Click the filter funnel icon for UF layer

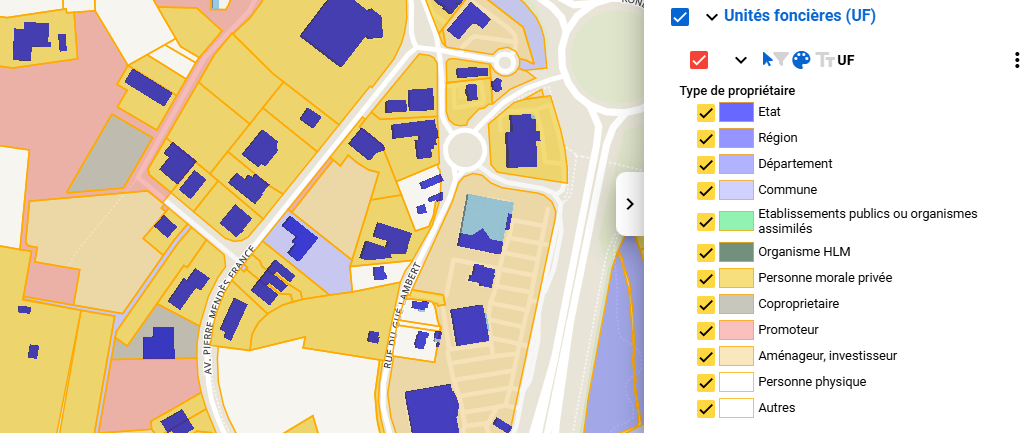pyautogui.click(x=782, y=60)
